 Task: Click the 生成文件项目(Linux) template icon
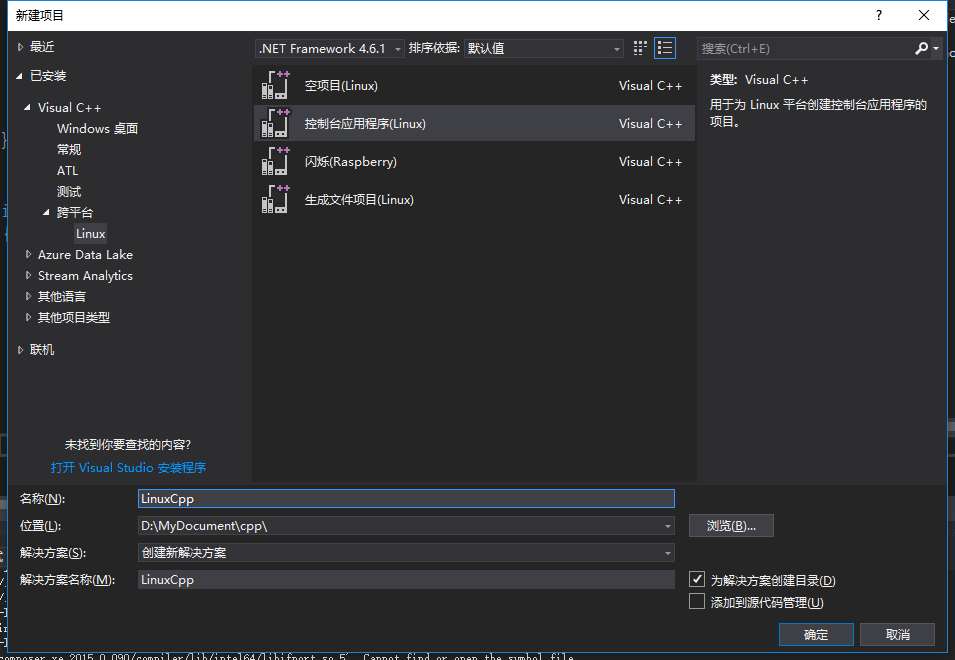(x=275, y=199)
